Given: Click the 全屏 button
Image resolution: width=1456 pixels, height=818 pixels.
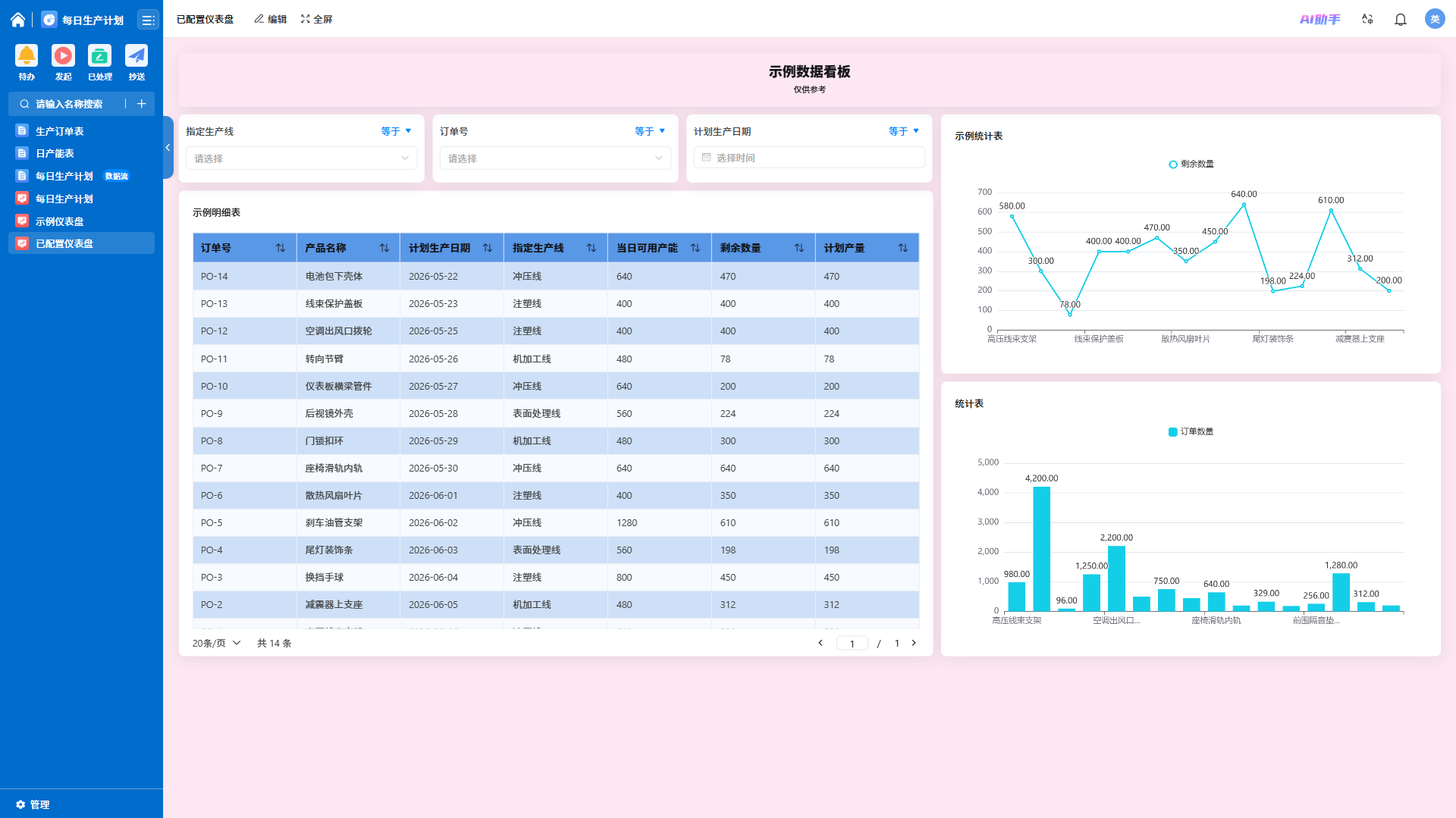Looking at the screenshot, I should 317,19.
